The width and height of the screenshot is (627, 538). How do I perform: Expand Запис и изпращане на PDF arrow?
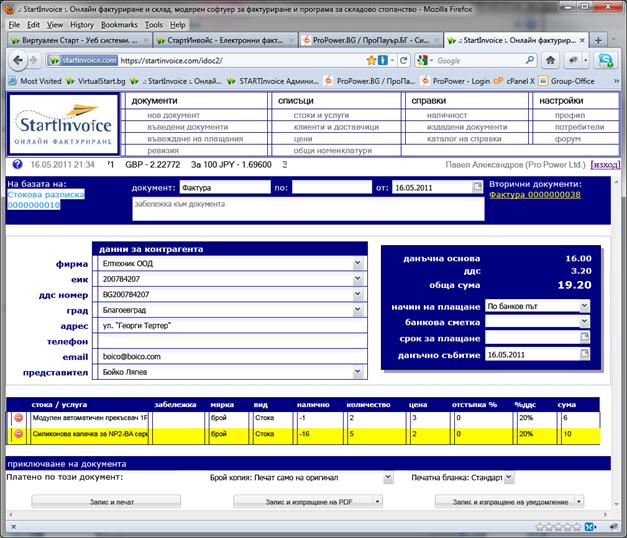click(377, 502)
